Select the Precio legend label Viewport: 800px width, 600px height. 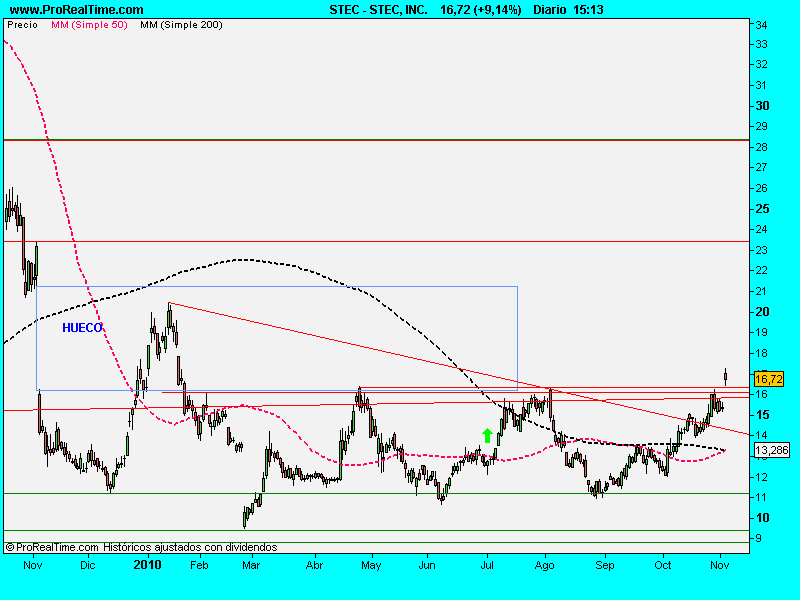22,24
